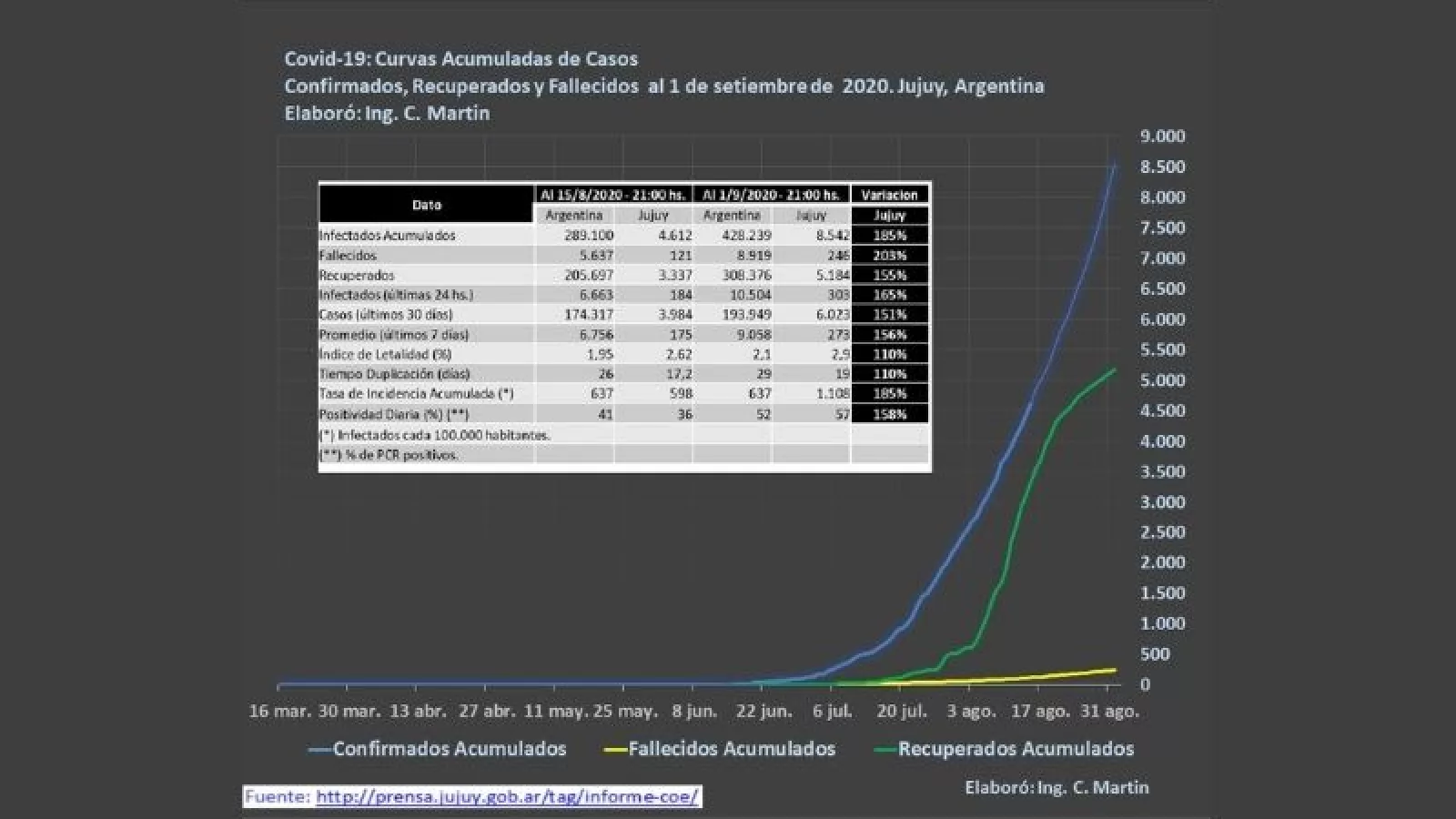Click the 203% Fallecidos variation cell
1456x819 pixels.
[x=889, y=256]
